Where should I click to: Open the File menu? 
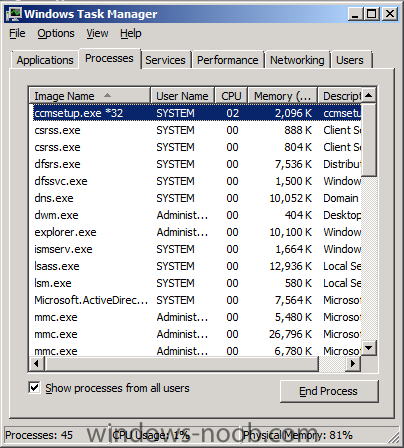(17, 33)
